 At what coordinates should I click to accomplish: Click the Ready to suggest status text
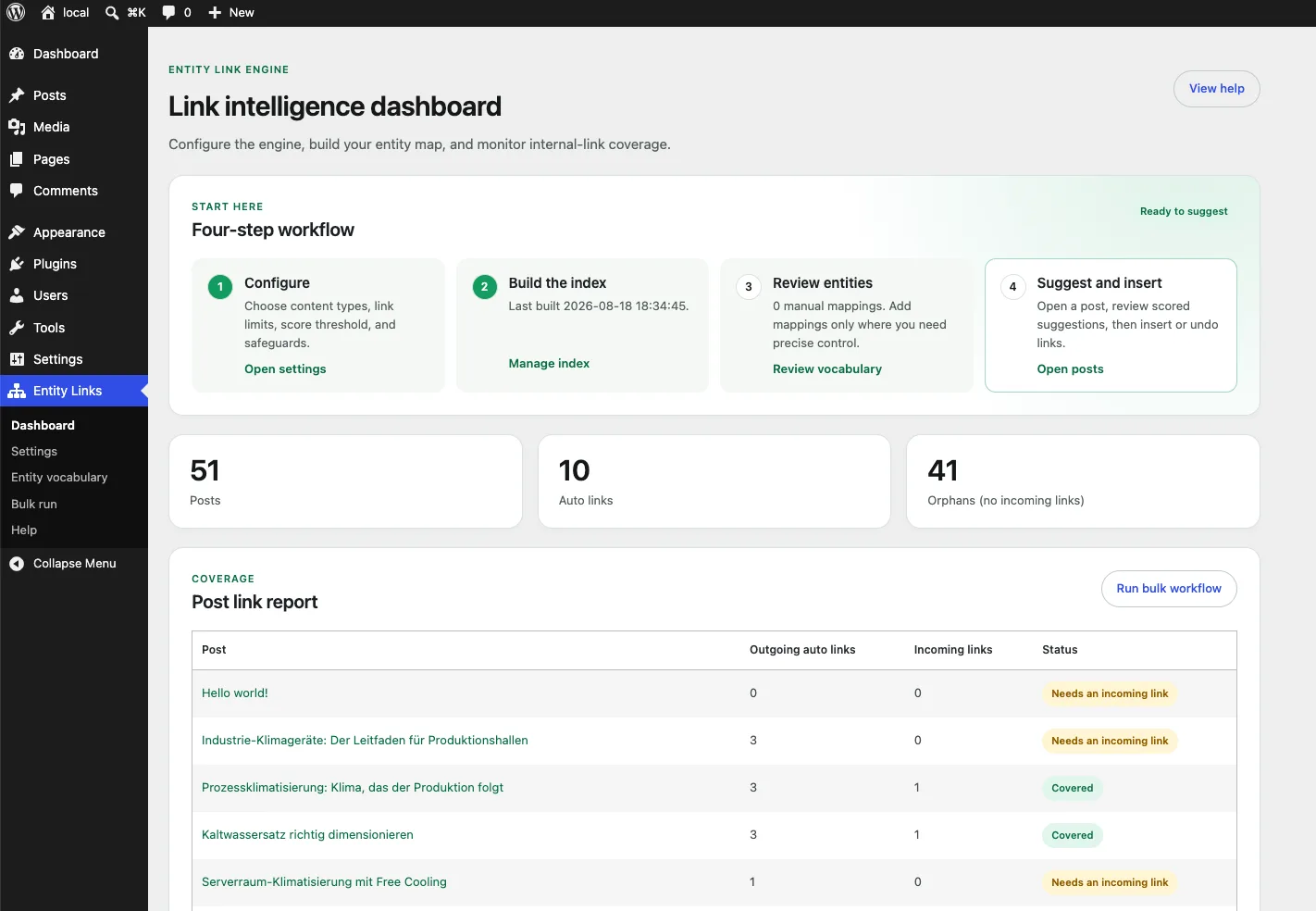[x=1184, y=211]
